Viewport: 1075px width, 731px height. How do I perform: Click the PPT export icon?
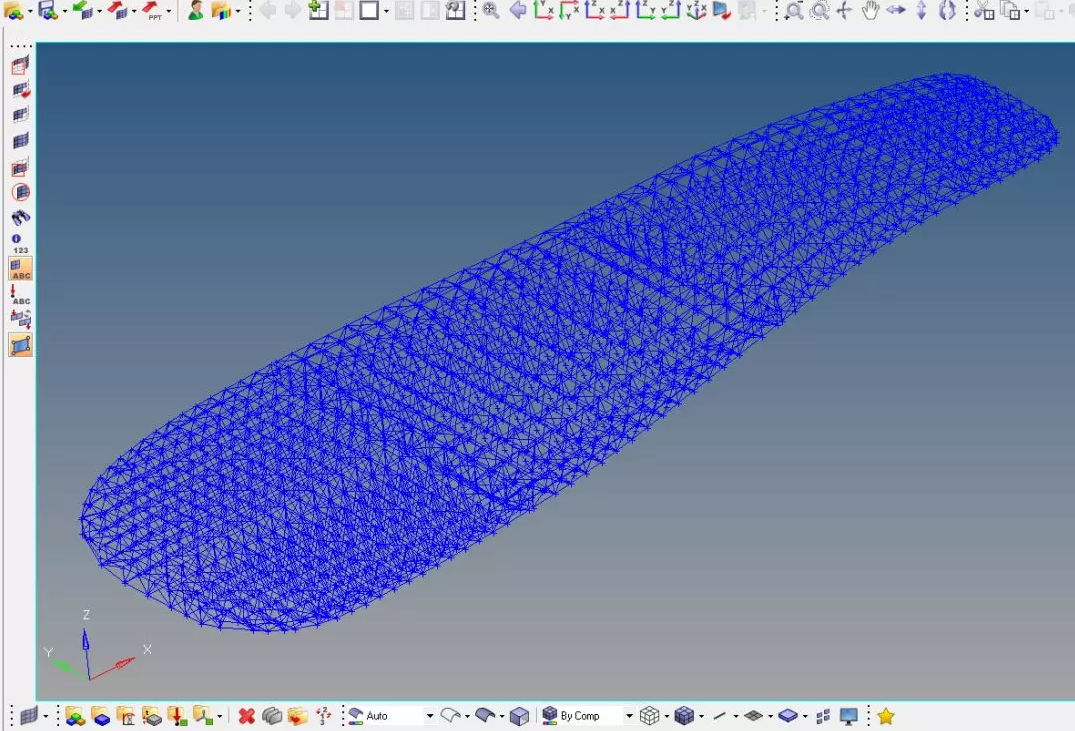pyautogui.click(x=152, y=11)
